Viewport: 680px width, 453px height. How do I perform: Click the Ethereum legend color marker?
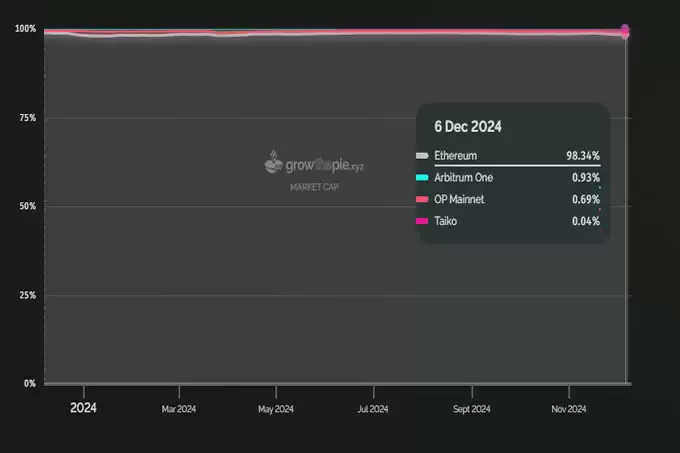422,156
